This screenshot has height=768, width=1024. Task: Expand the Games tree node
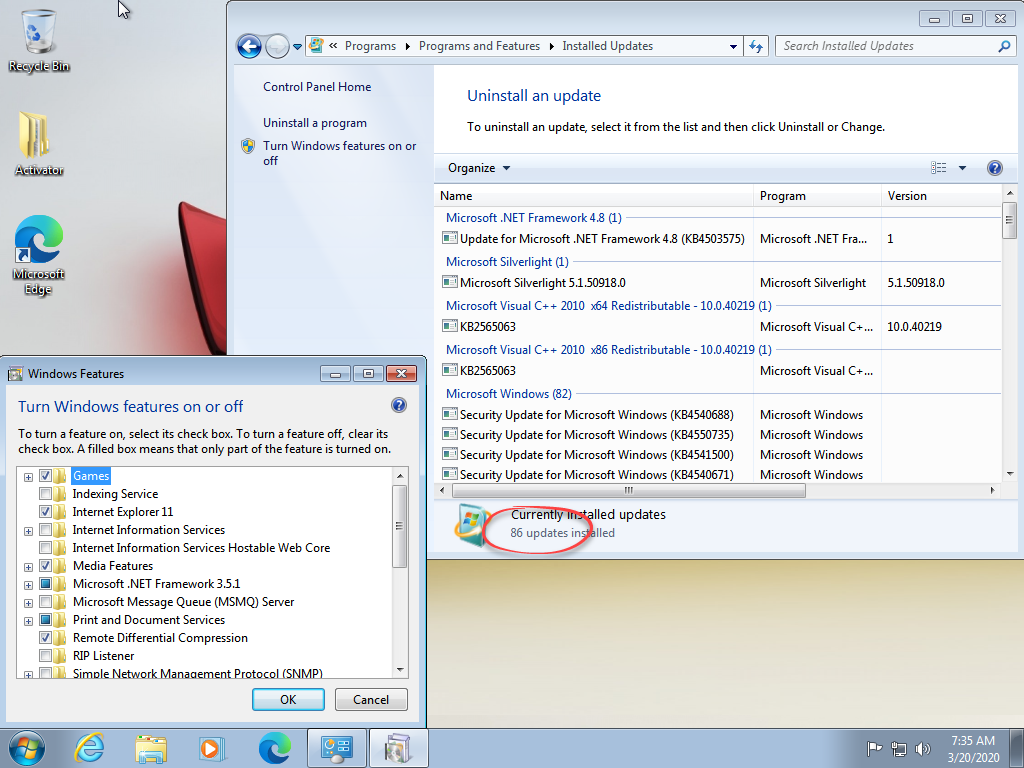pos(28,477)
